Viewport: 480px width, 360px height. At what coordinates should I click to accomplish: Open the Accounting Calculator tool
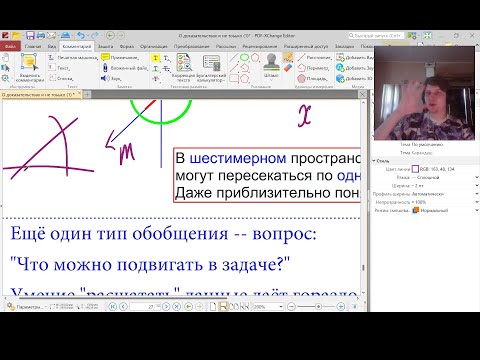[211, 68]
